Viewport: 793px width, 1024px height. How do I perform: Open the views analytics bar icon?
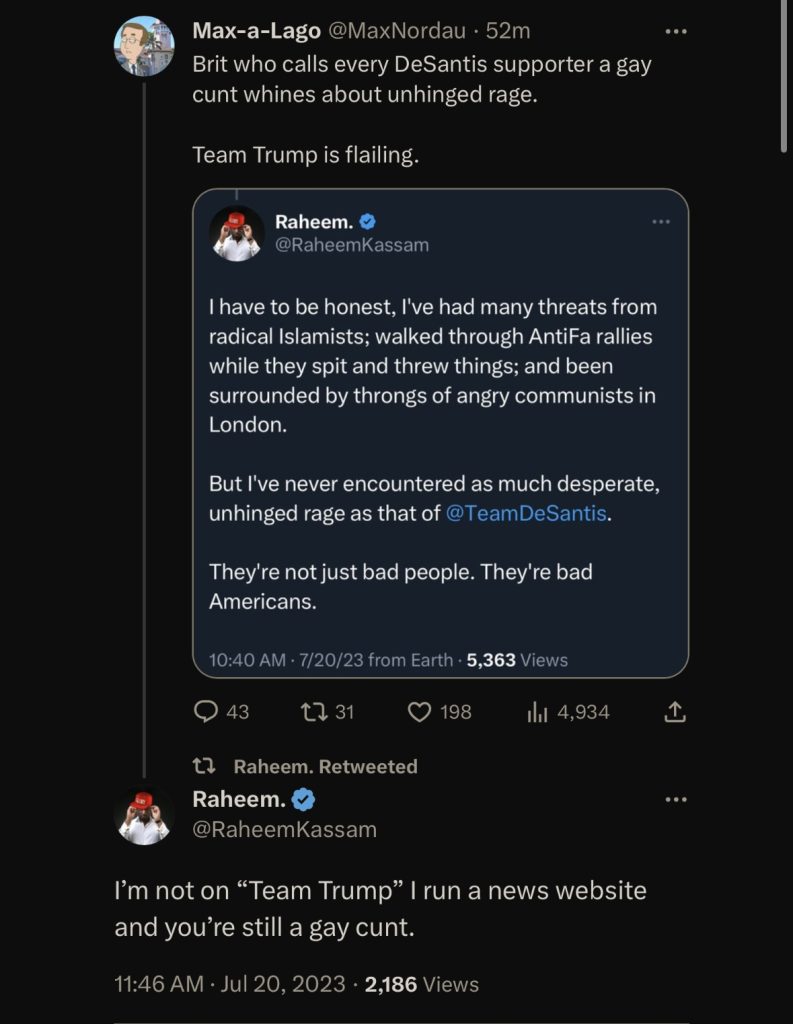[x=537, y=712]
